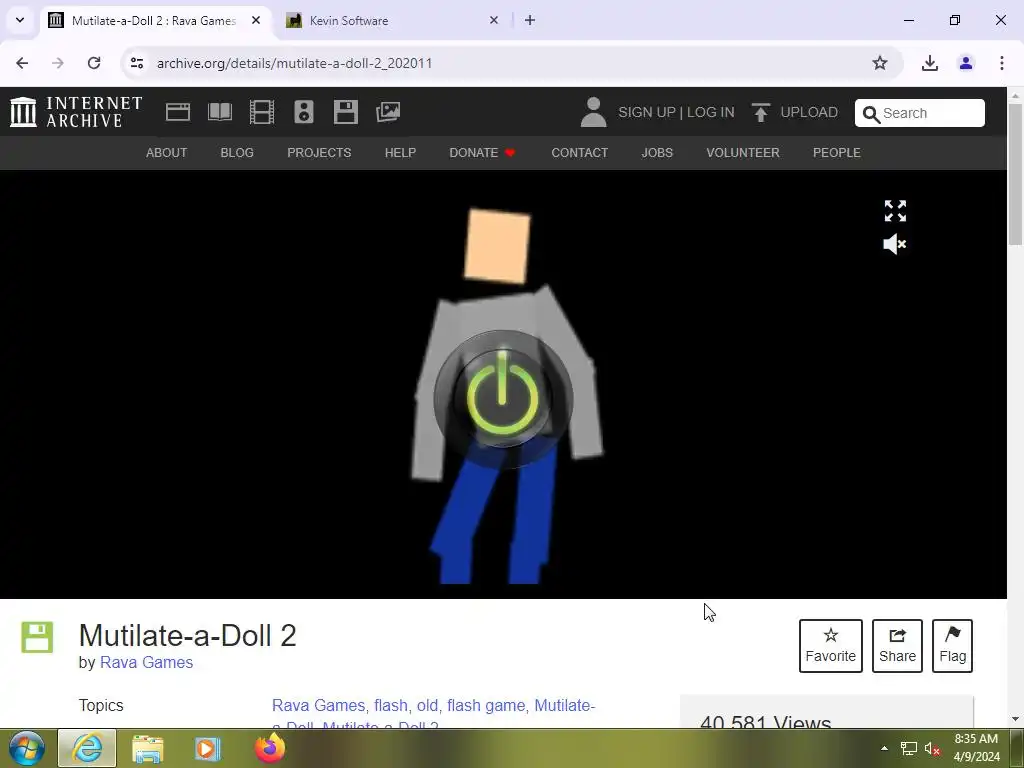Open Internet Explorer from the taskbar
Image resolution: width=1024 pixels, height=768 pixels.
click(87, 748)
